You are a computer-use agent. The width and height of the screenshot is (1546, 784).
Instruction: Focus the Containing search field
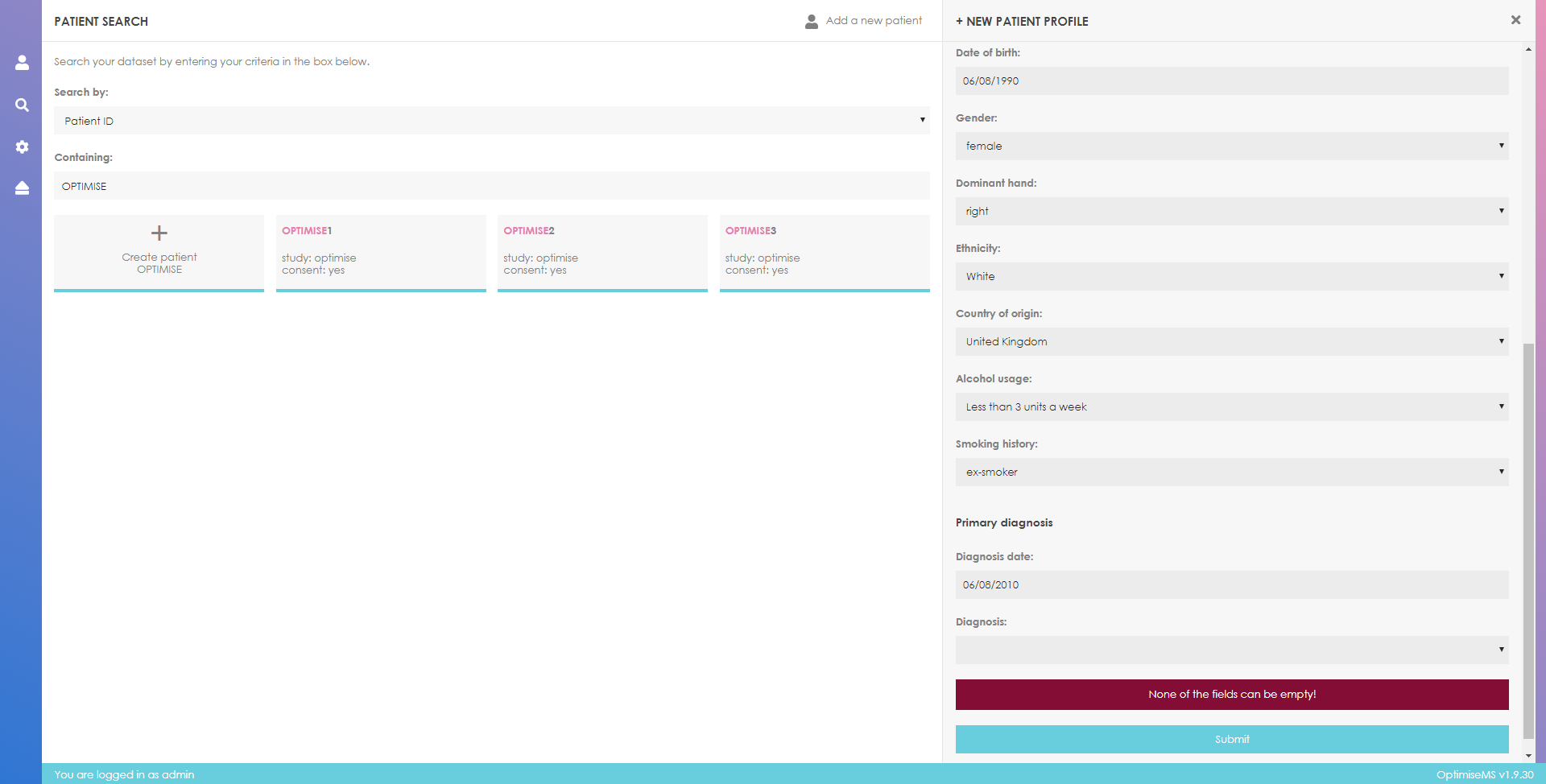(x=492, y=186)
